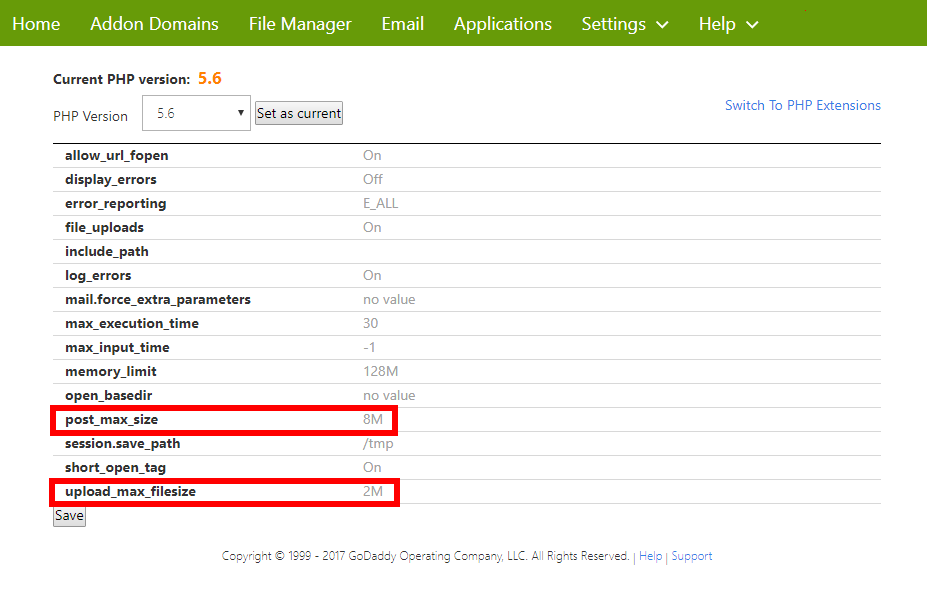The image size is (927, 591).
Task: Go to the Email section
Action: coord(402,23)
